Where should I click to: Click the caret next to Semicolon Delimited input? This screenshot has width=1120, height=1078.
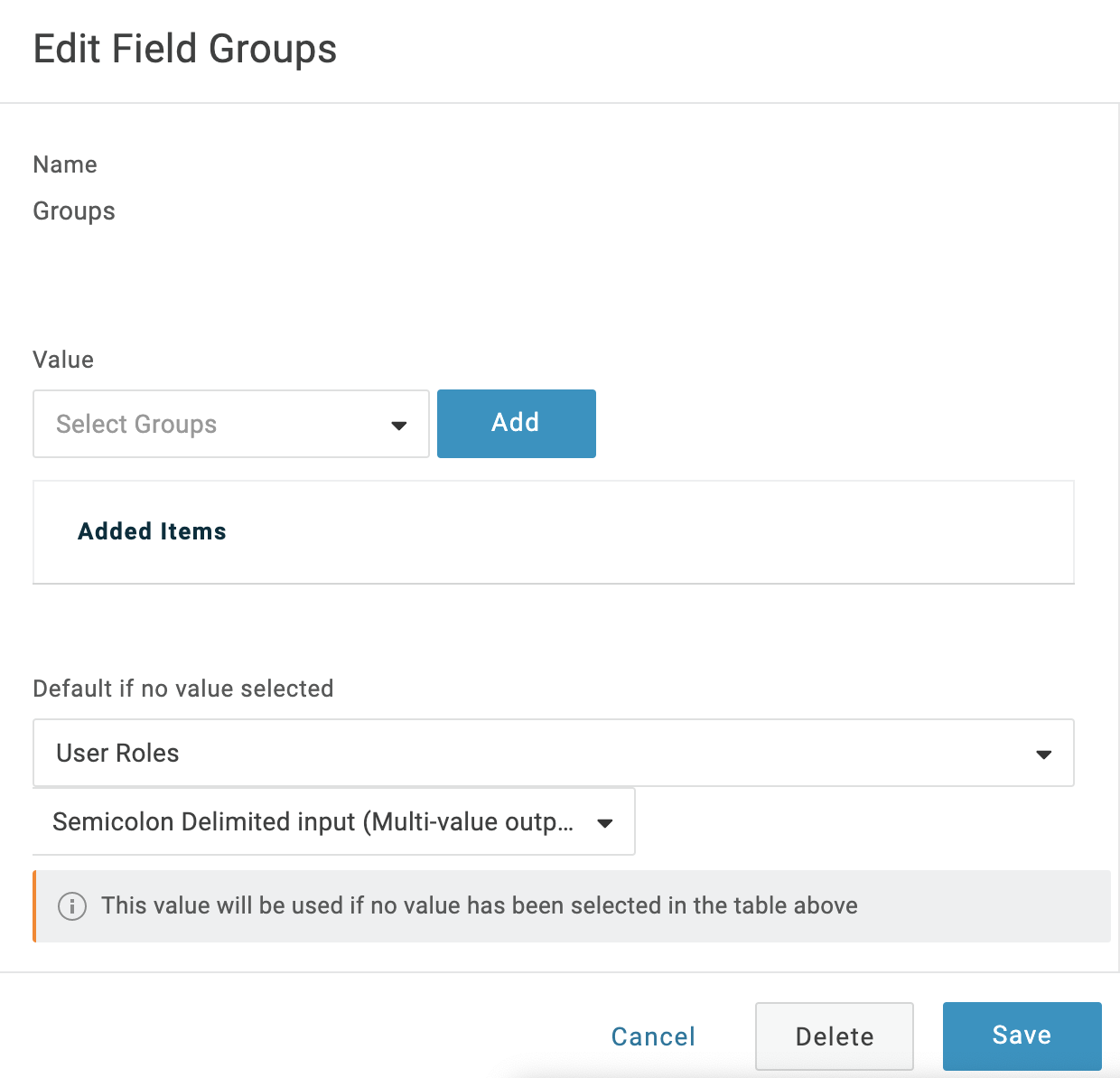[x=605, y=822]
